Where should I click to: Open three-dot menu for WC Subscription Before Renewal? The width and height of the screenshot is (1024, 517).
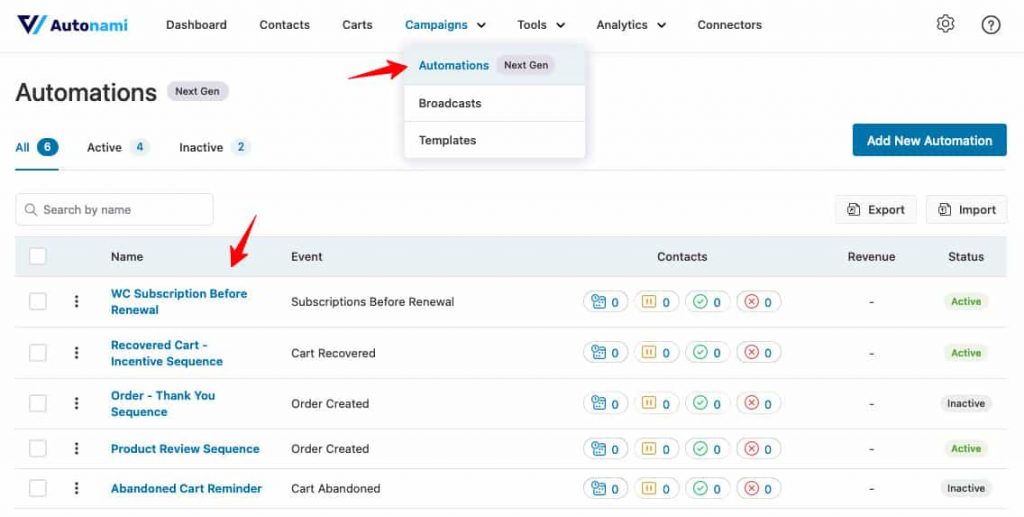coord(76,301)
